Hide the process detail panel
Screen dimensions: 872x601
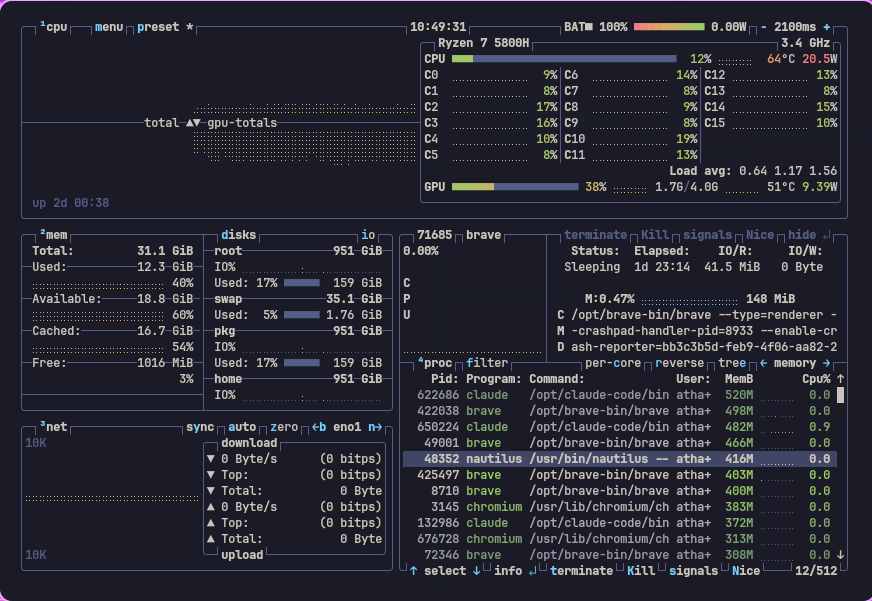pyautogui.click(x=802, y=235)
